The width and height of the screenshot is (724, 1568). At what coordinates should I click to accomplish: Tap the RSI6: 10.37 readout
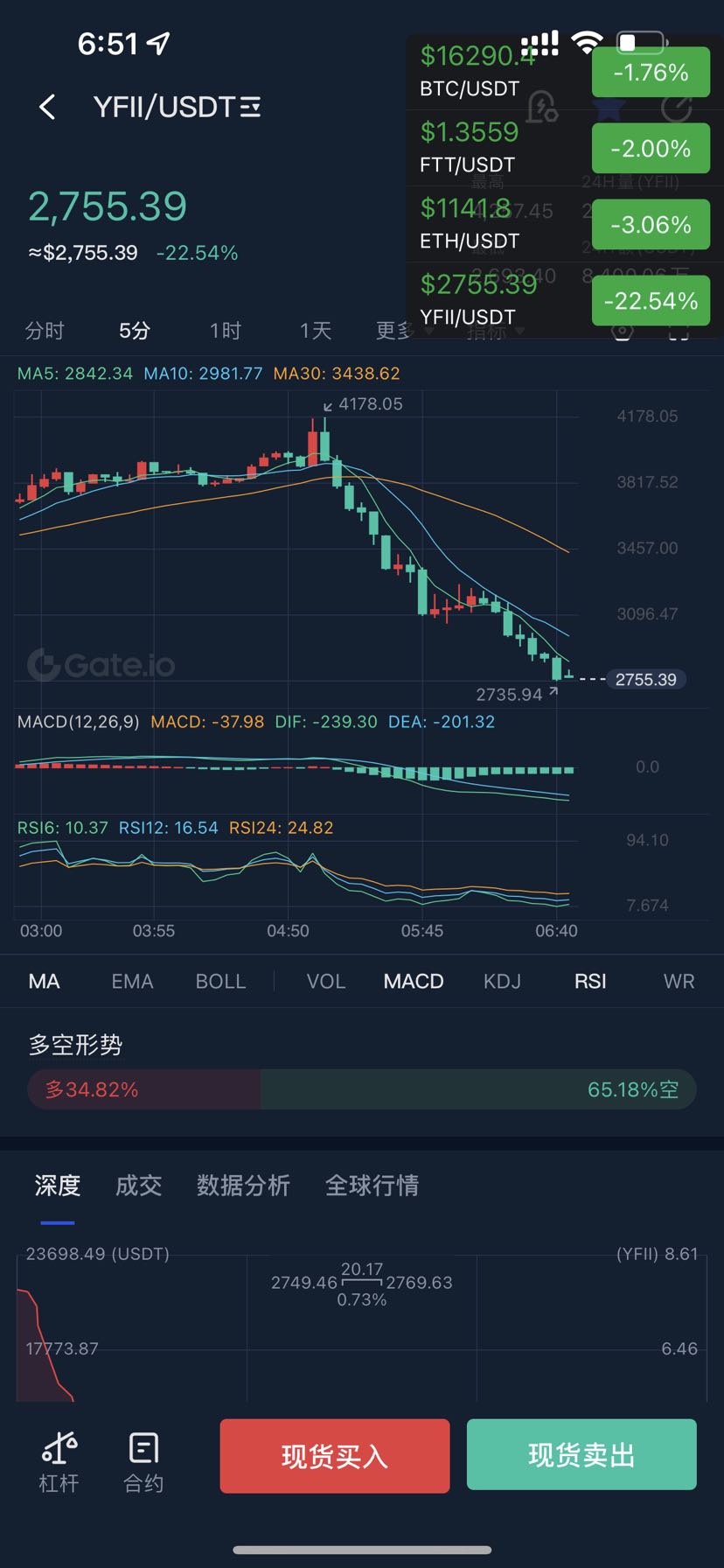point(63,828)
